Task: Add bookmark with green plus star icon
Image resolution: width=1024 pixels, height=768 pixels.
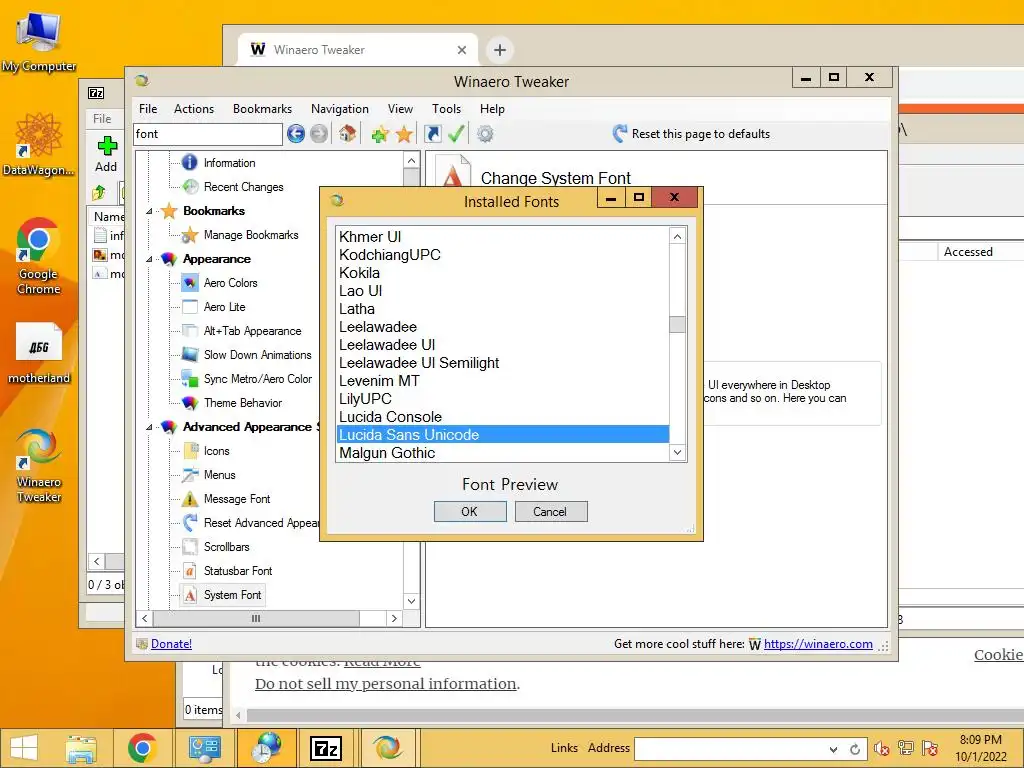Action: 380,135
